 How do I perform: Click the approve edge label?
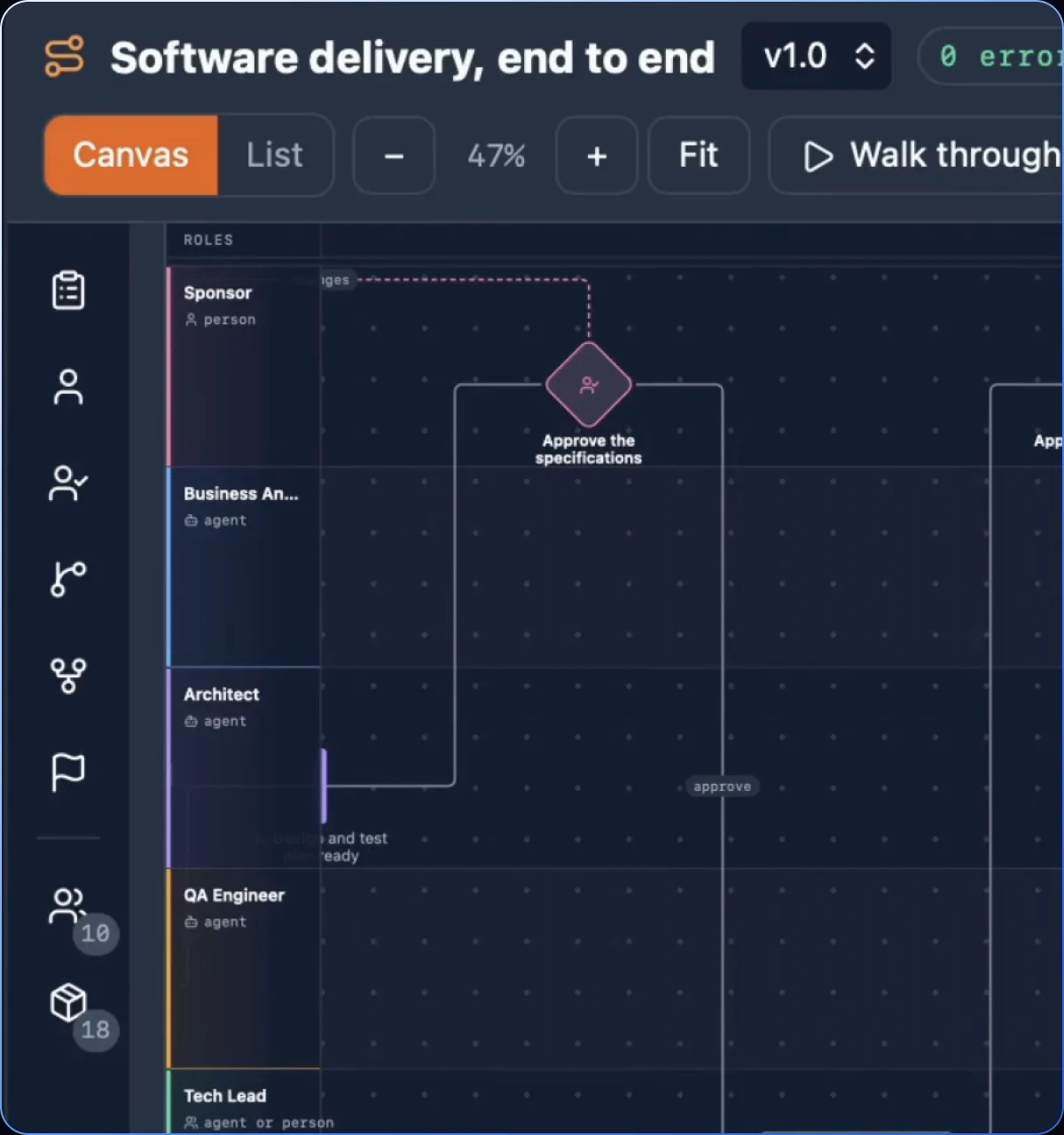723,787
